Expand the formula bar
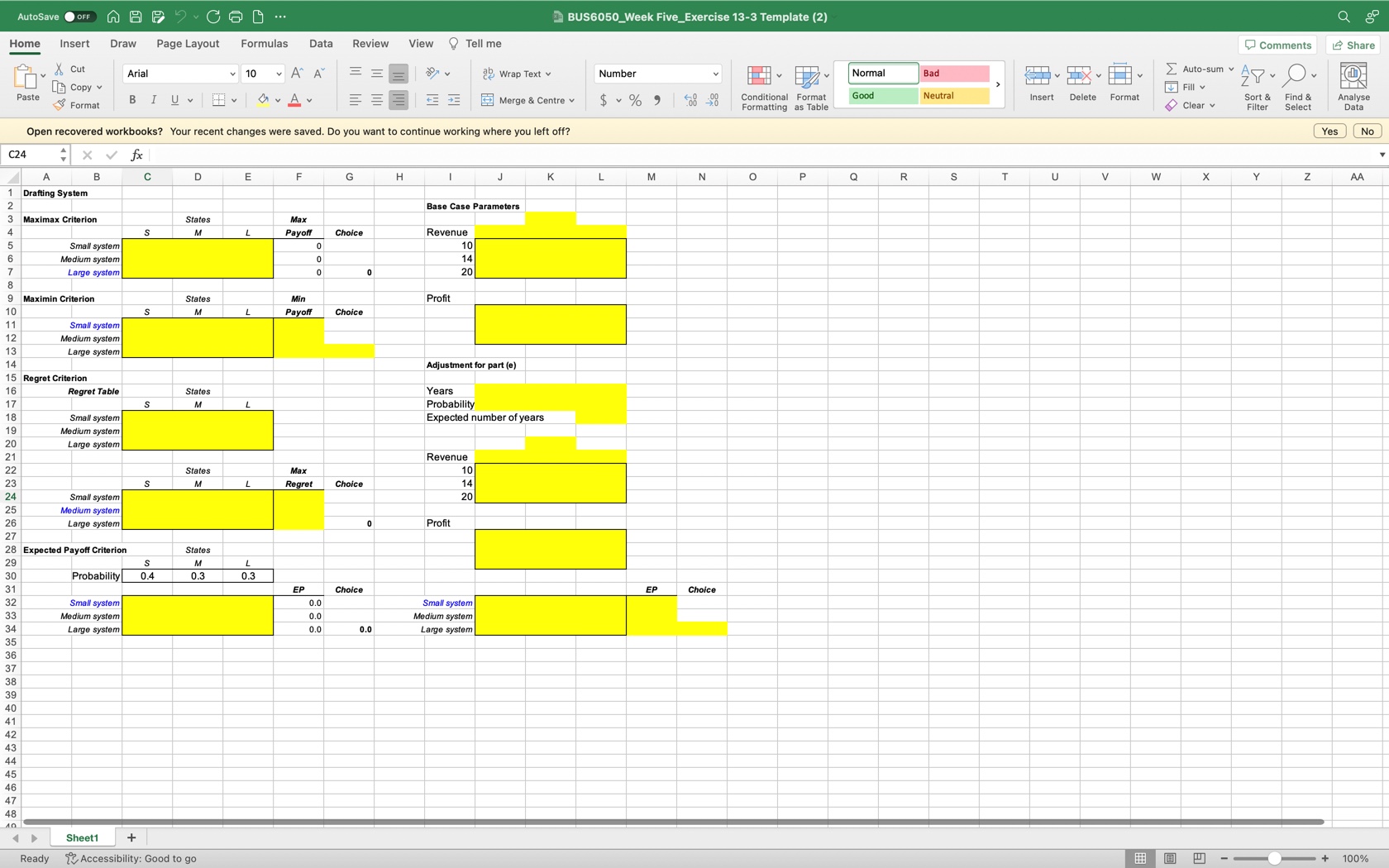 (x=1382, y=155)
